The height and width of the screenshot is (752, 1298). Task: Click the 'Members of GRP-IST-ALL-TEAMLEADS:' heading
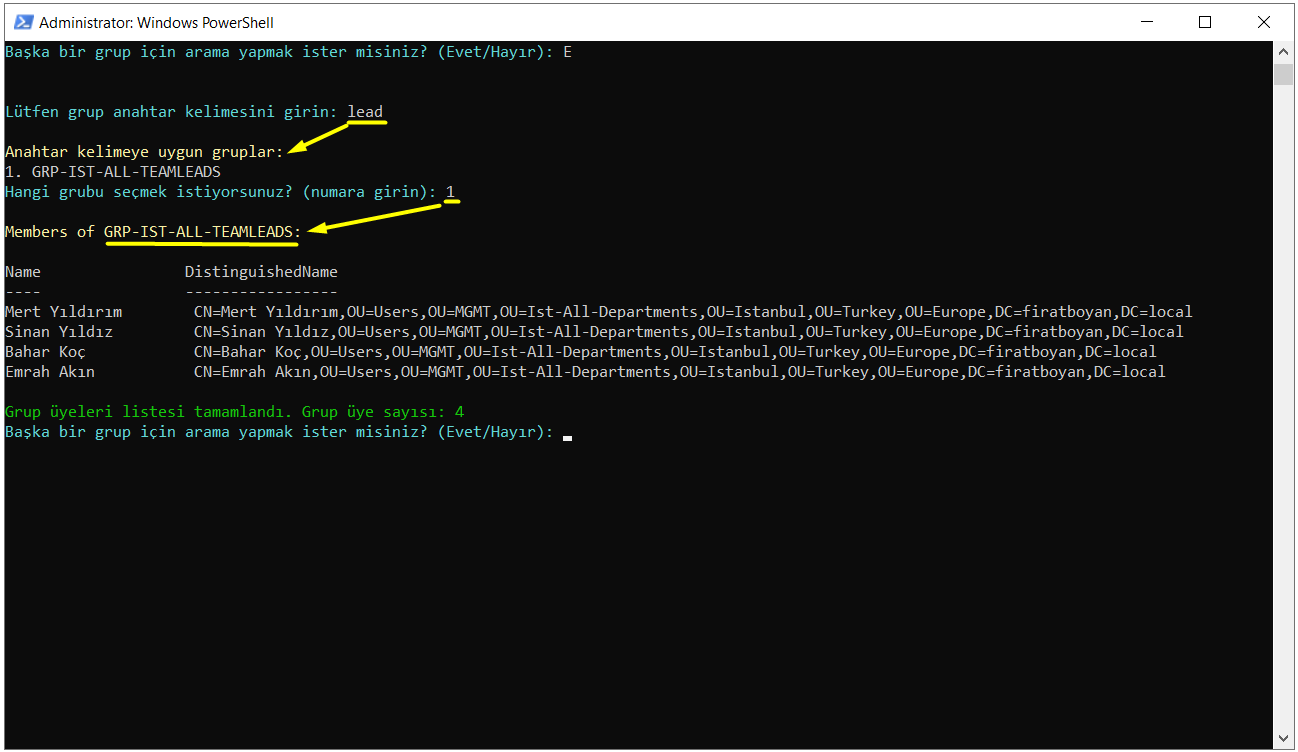pos(153,232)
